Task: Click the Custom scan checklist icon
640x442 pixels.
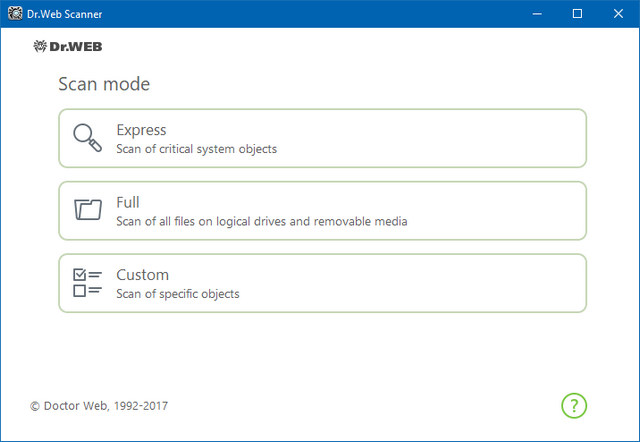Action: [88, 282]
